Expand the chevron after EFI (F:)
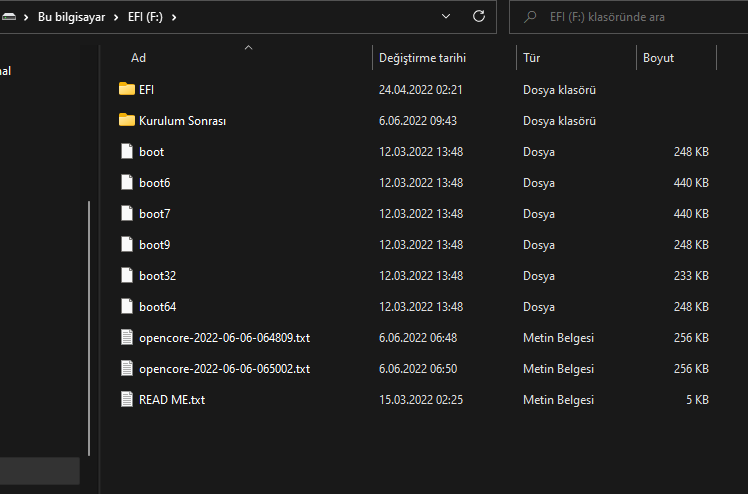This screenshot has width=748, height=494. [174, 17]
